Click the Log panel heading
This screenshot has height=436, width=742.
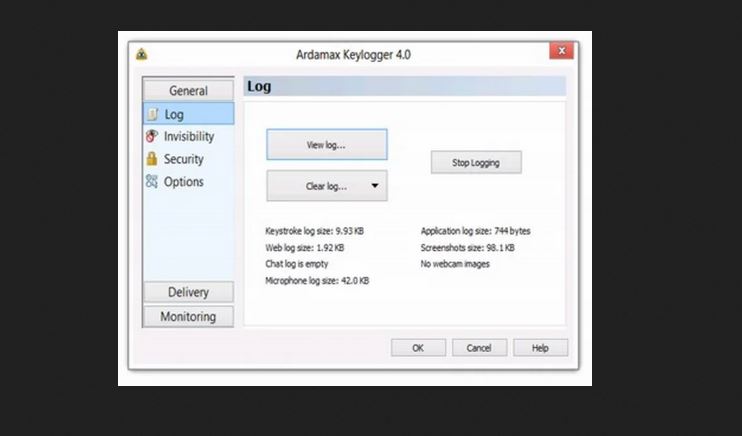pyautogui.click(x=259, y=86)
